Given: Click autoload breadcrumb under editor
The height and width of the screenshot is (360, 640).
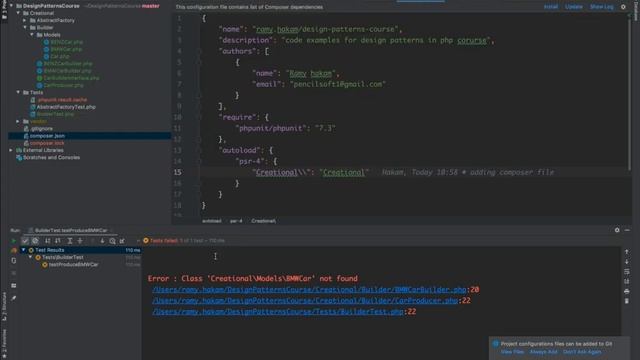Looking at the screenshot, I should click(212, 221).
